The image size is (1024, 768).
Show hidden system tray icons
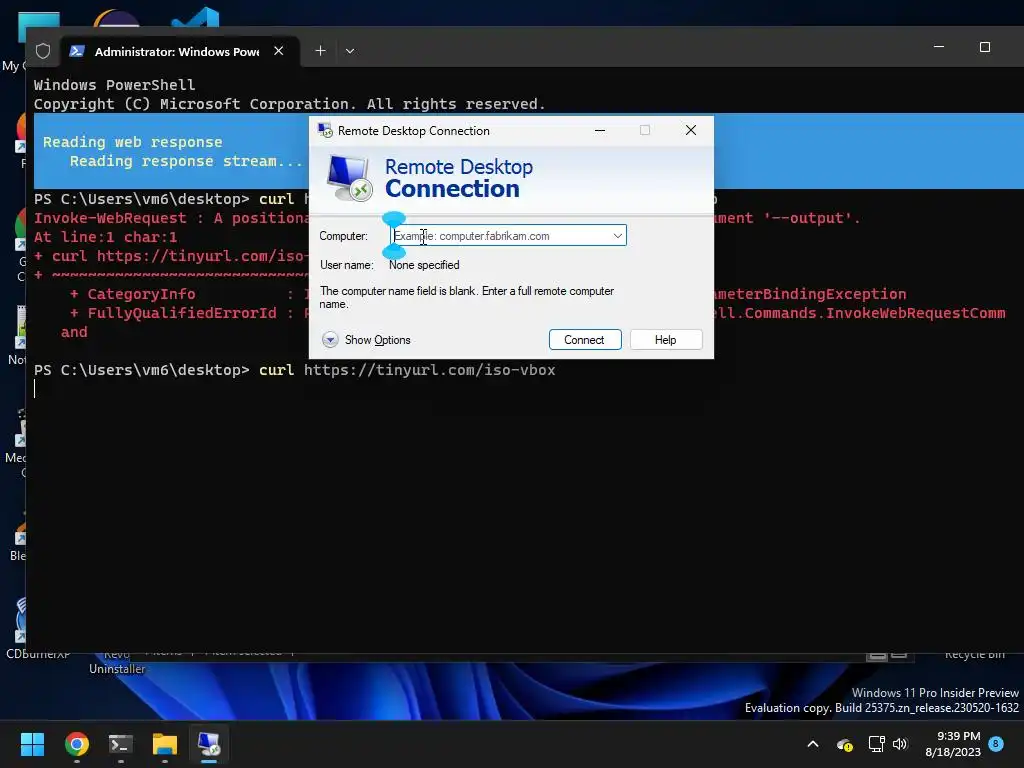pos(813,744)
